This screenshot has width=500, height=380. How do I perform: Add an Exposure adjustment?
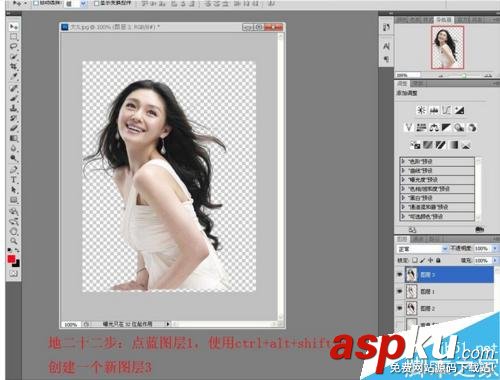[459, 110]
